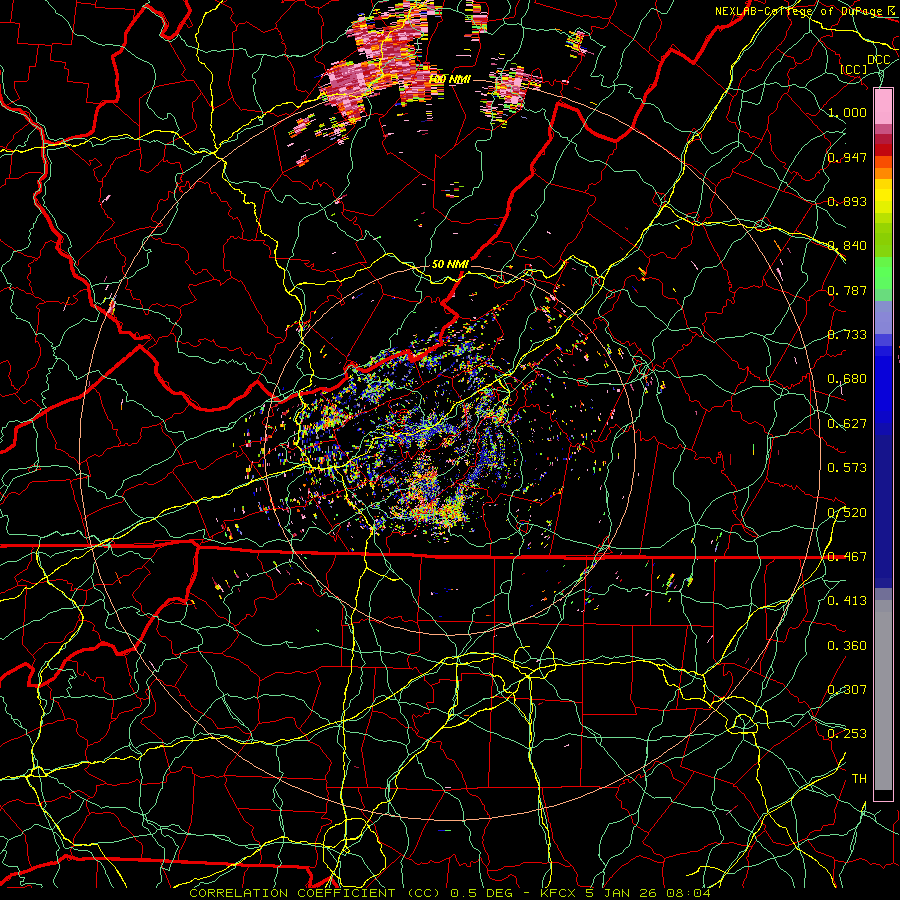Click the 1.000 legend value
This screenshot has width=900, height=900.
(x=847, y=112)
